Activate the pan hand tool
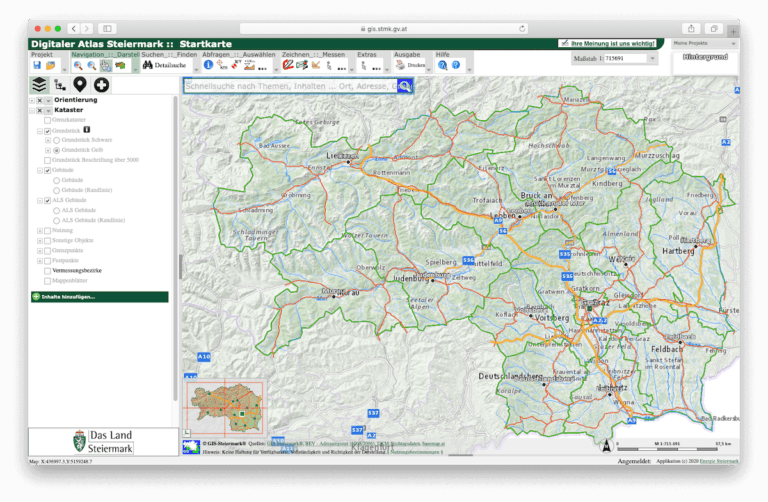Viewport: 768px width, 502px height. (x=106, y=65)
